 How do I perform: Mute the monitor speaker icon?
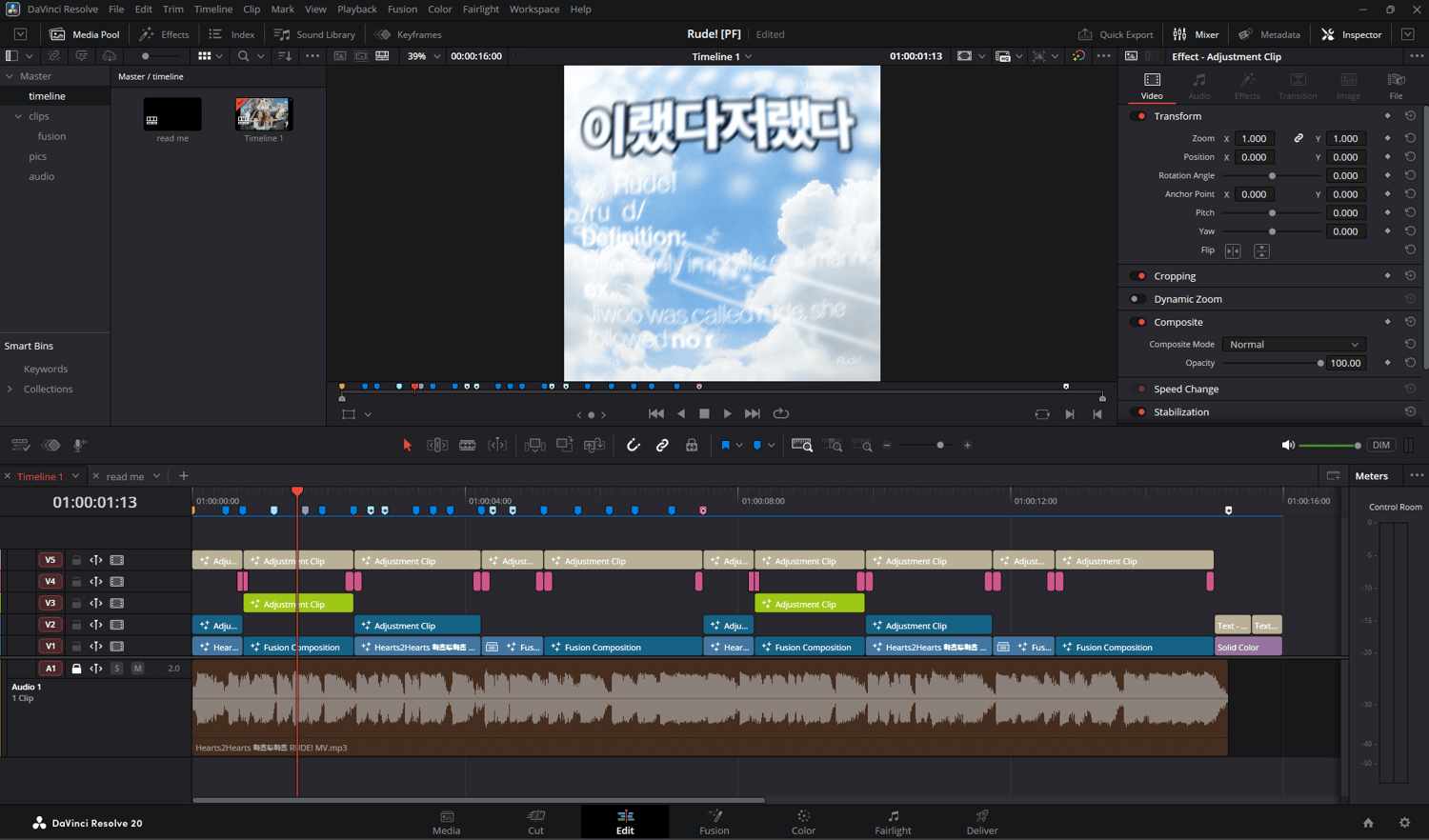coord(1288,445)
